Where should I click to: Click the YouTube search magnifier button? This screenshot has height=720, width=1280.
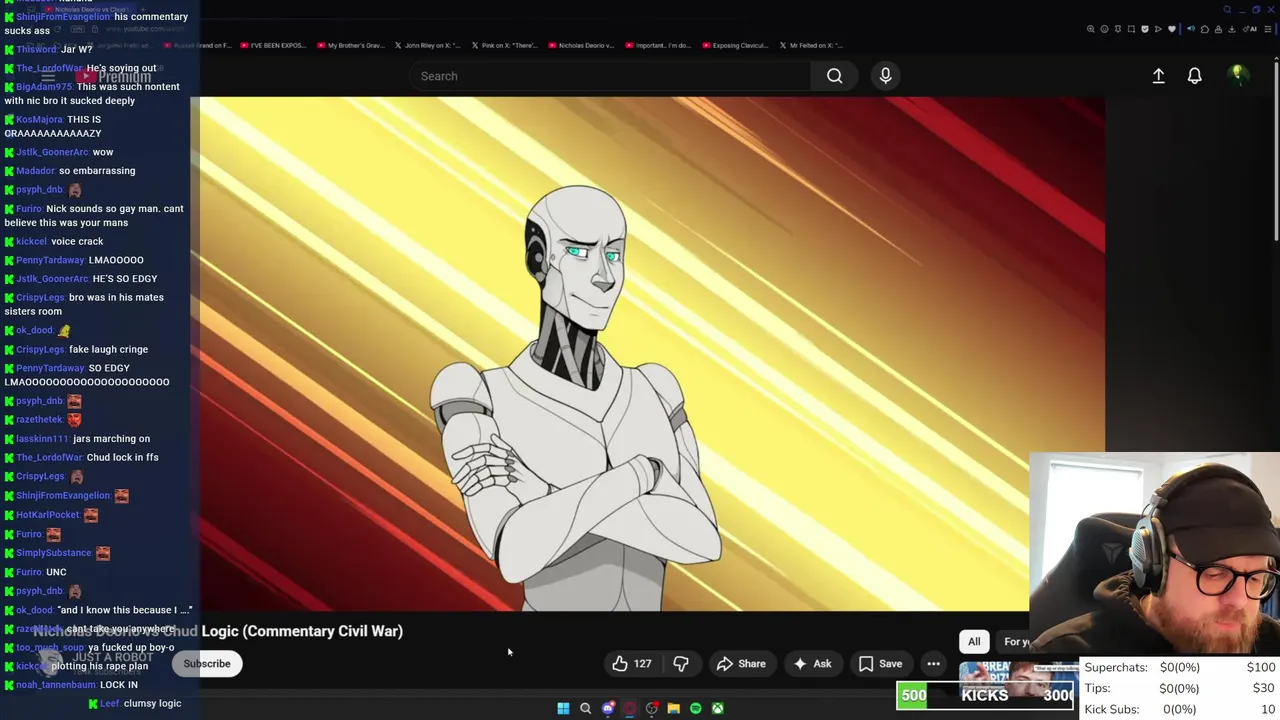point(834,76)
